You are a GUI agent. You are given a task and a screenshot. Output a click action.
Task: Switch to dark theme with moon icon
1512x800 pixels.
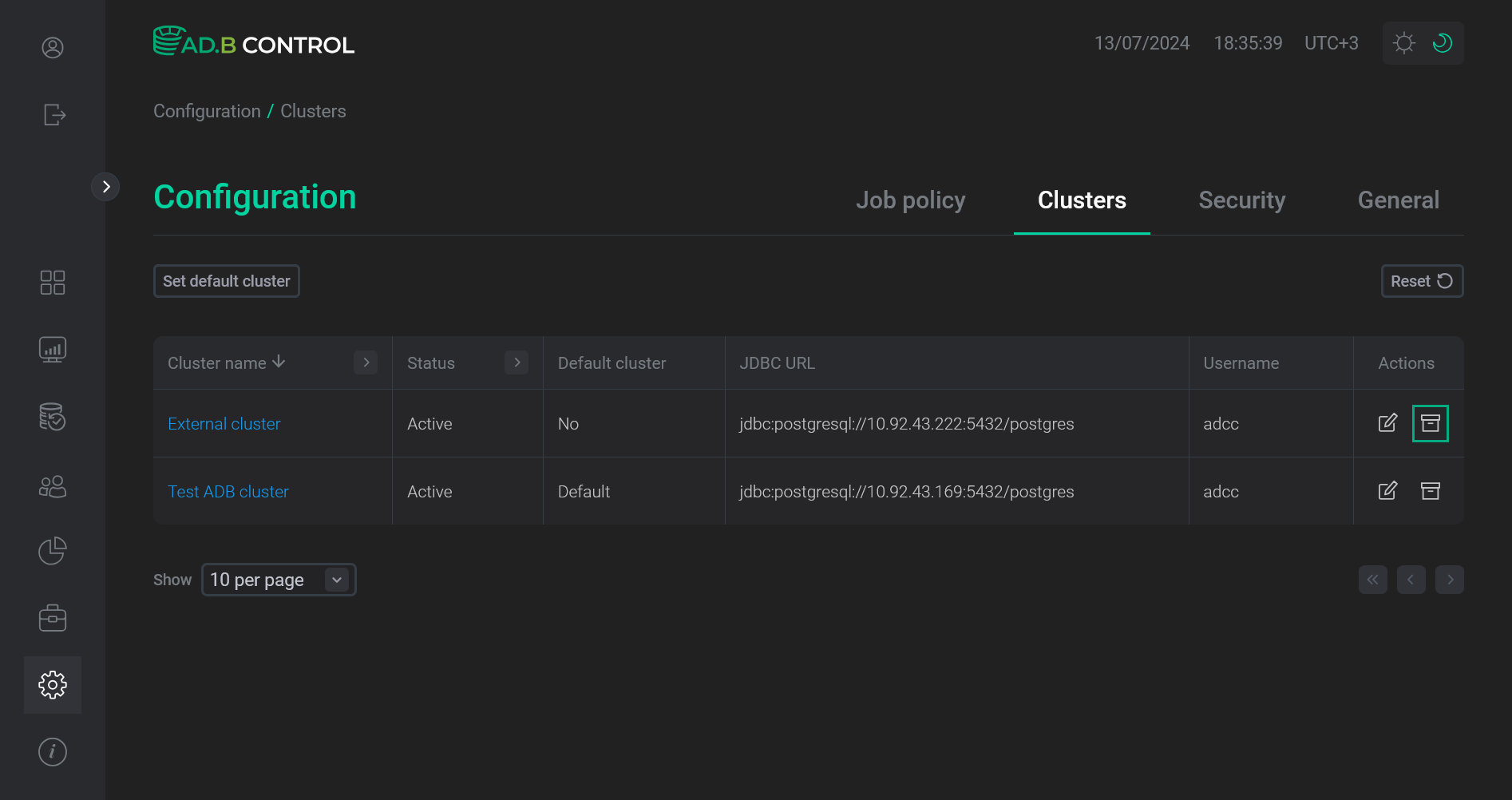point(1443,42)
